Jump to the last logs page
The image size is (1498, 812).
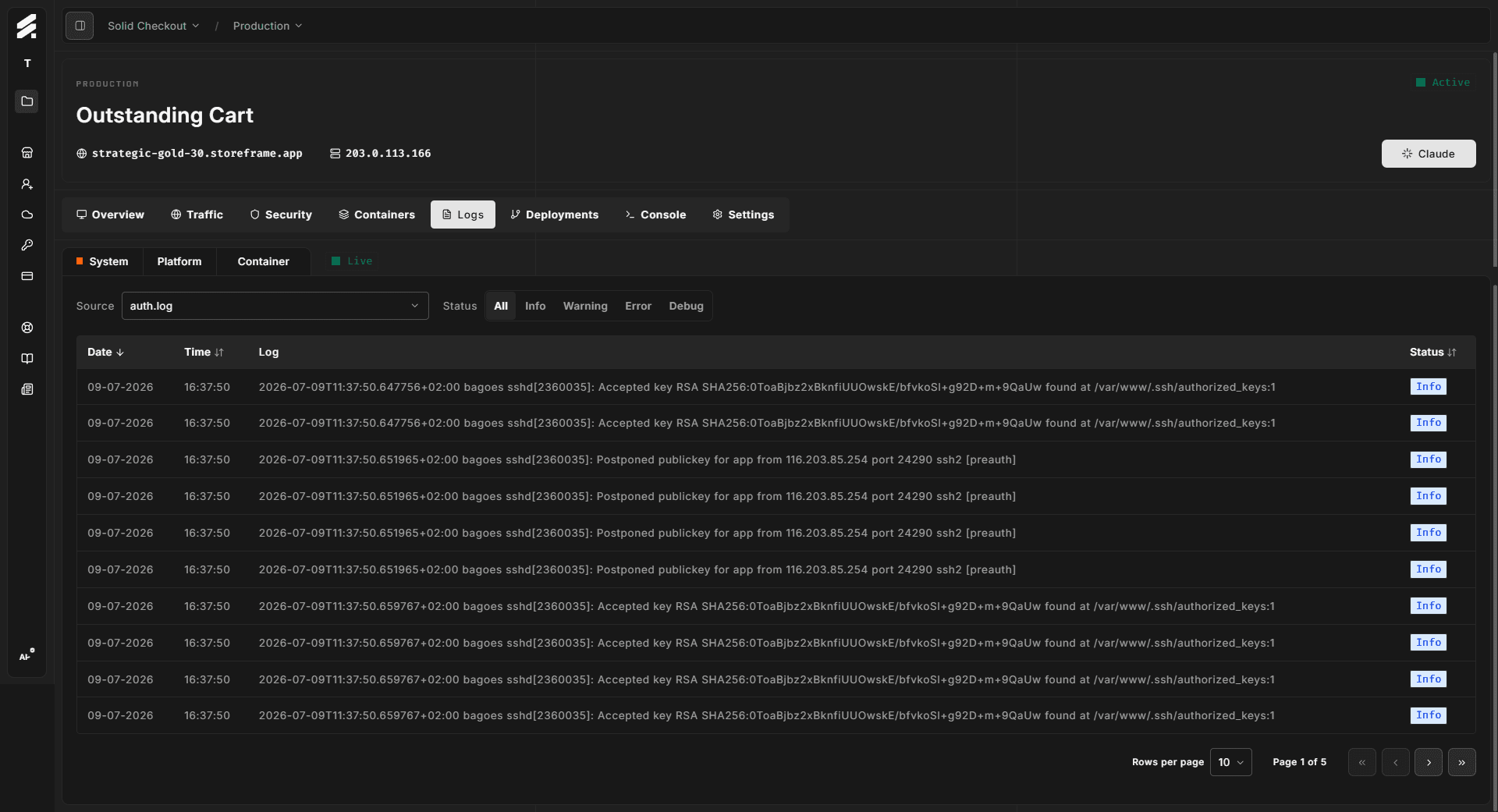point(1461,762)
